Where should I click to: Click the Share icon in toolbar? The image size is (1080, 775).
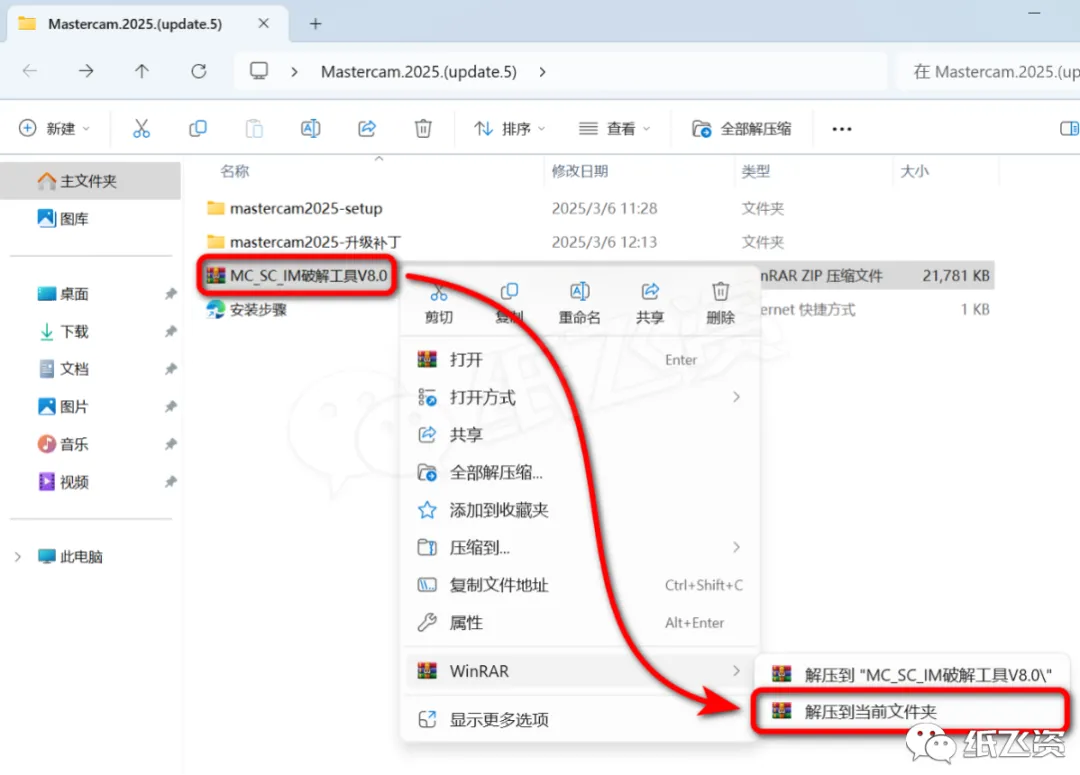(x=367, y=128)
